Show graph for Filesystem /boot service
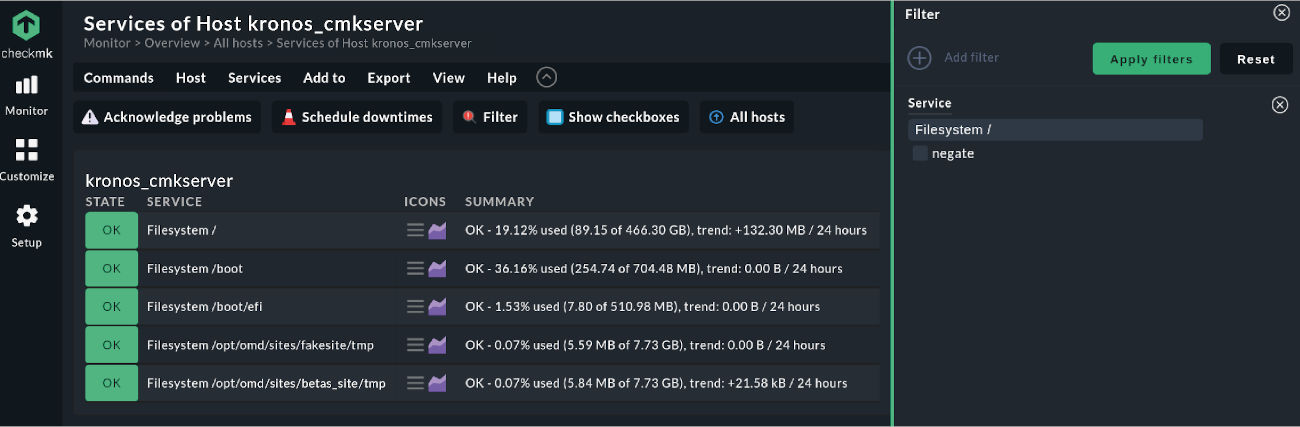This screenshot has width=1300, height=427. [x=437, y=269]
